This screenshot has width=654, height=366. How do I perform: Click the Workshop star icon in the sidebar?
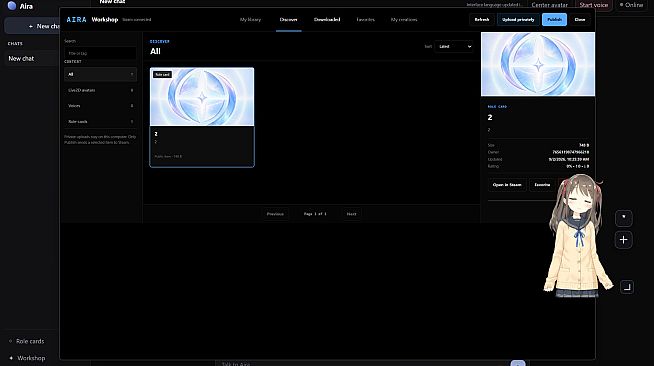click(11, 358)
